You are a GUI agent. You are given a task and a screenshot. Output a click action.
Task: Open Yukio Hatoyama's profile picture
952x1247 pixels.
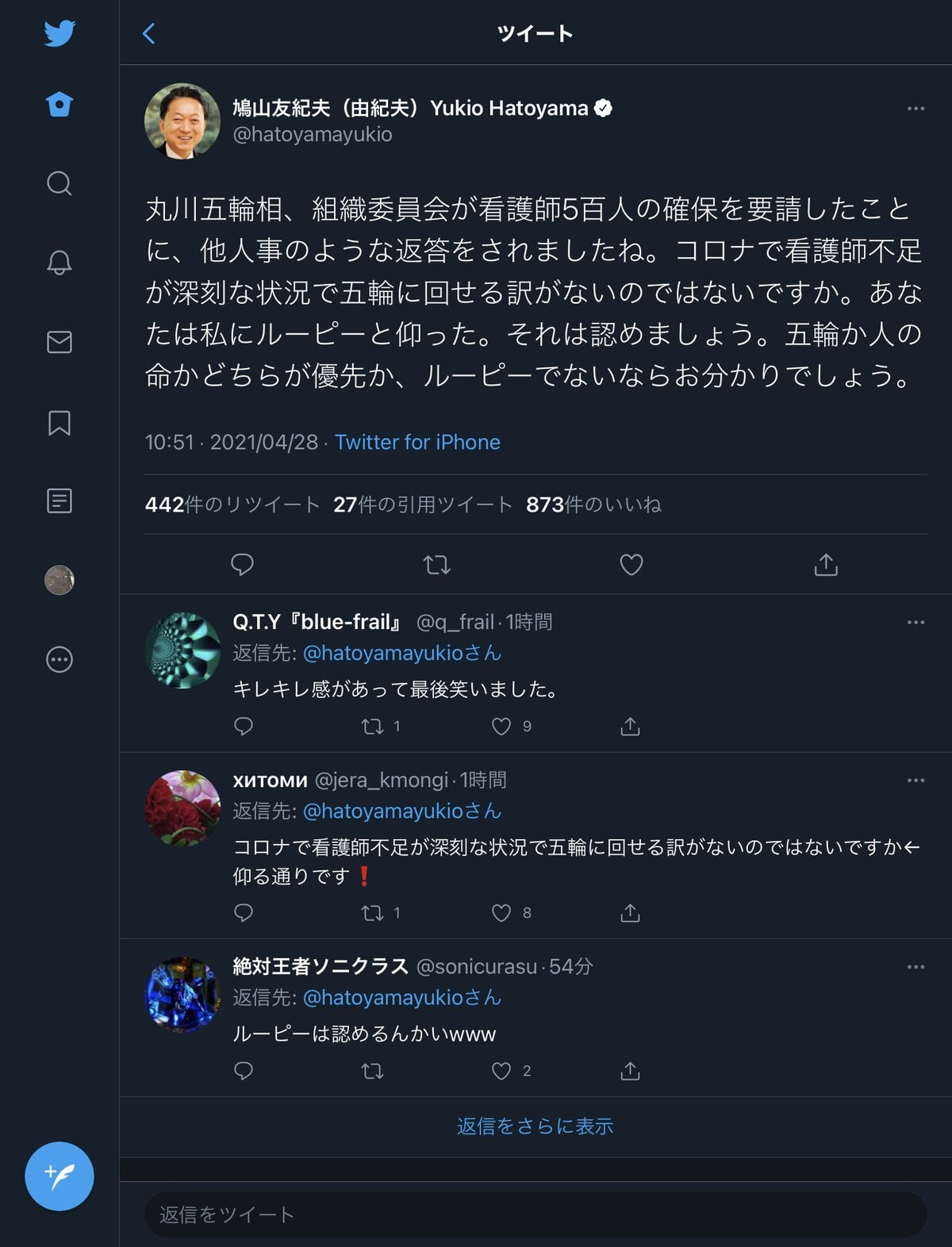(182, 121)
